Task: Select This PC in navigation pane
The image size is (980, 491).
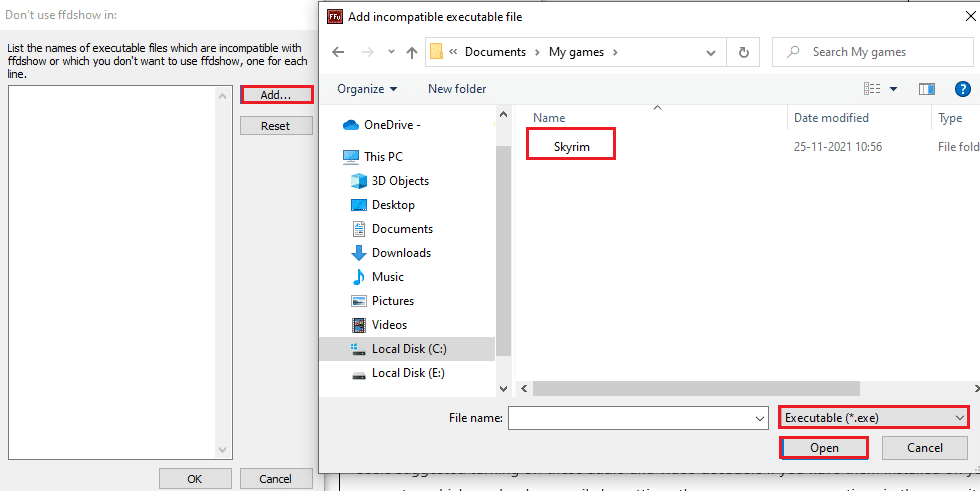Action: coord(372,156)
